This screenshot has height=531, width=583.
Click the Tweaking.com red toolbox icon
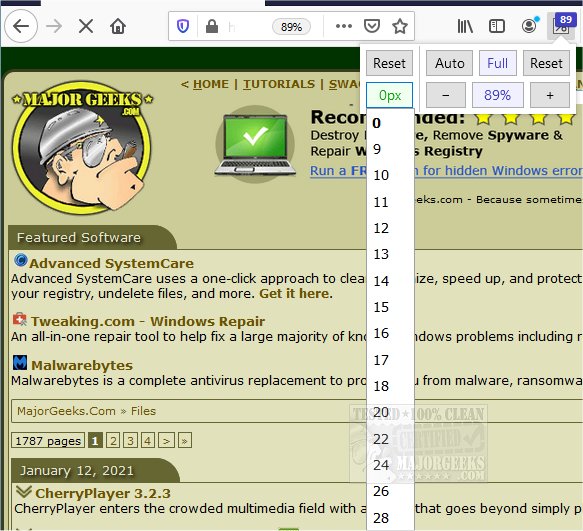tap(20, 319)
